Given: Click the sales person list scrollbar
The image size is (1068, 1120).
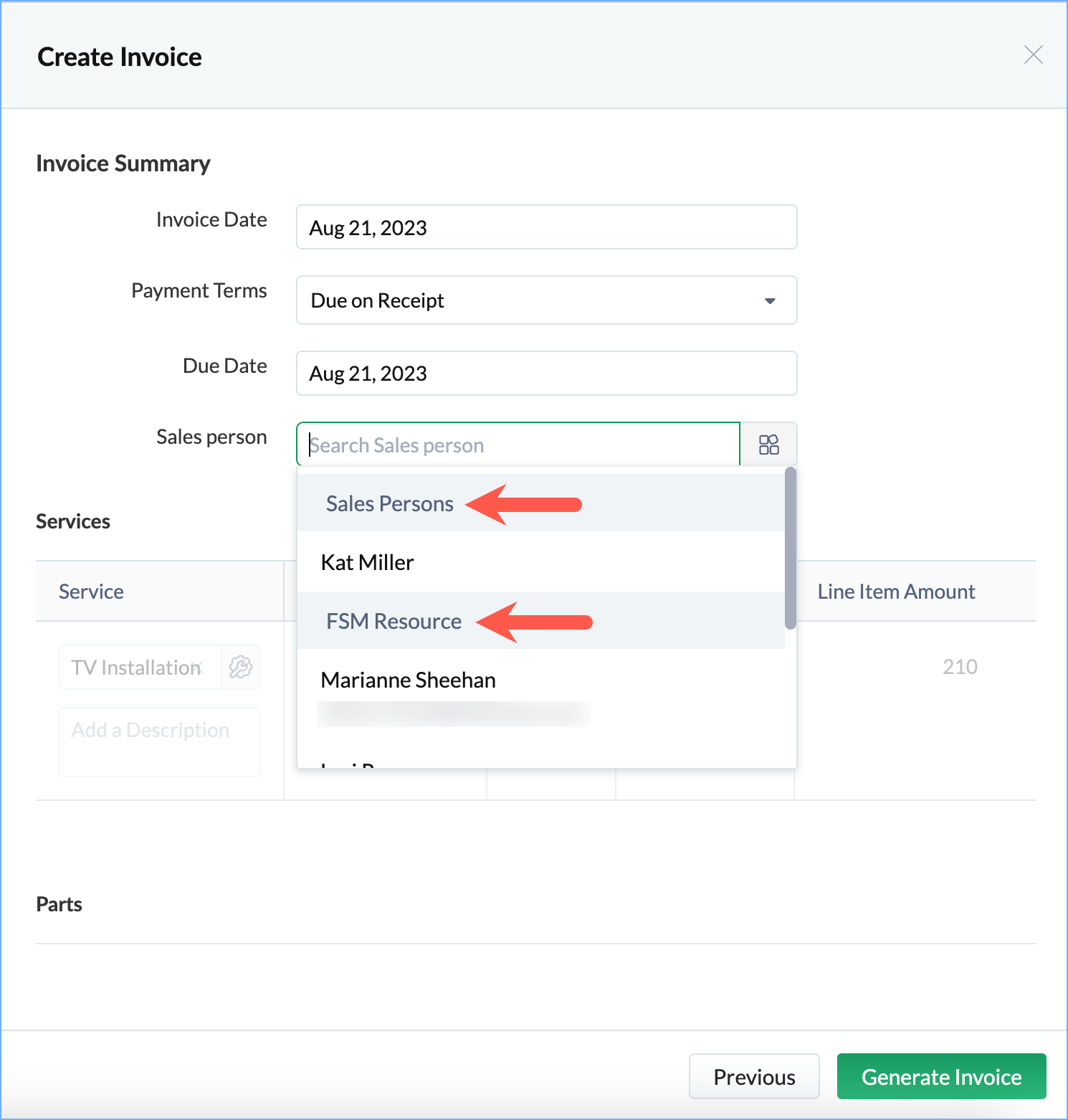Looking at the screenshot, I should (790, 548).
